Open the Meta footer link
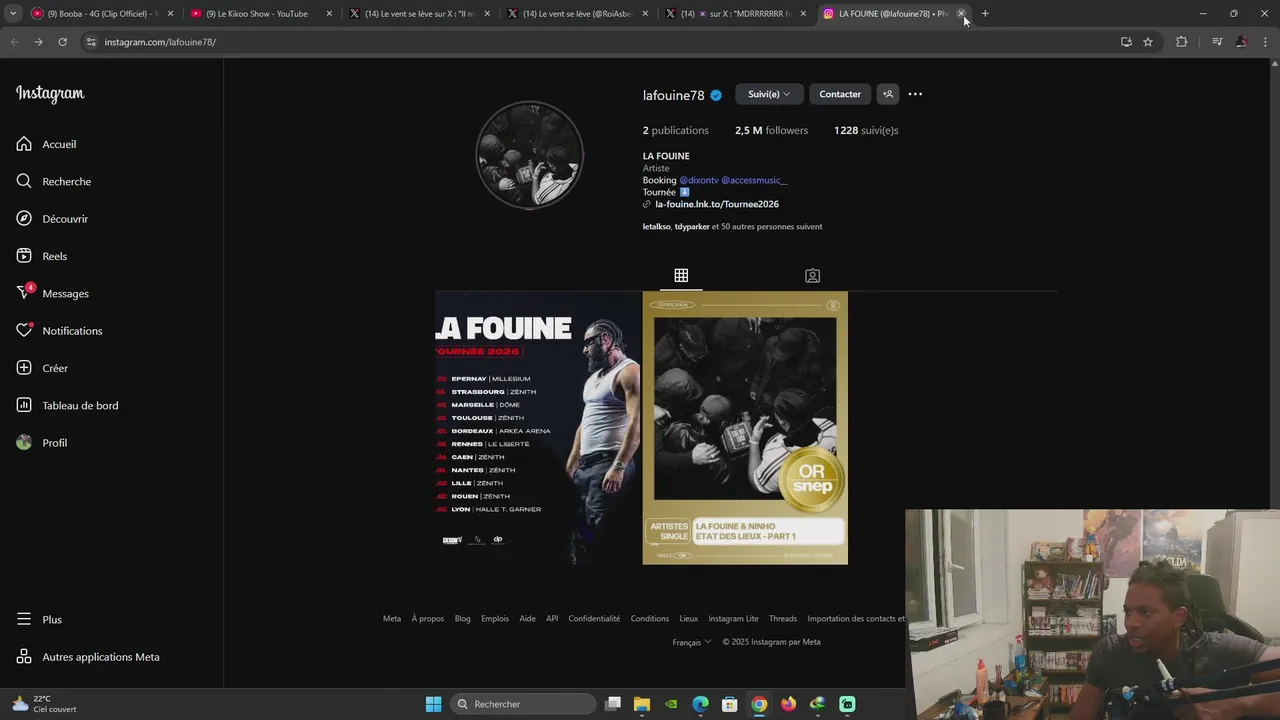The width and height of the screenshot is (1280, 720). (x=392, y=619)
